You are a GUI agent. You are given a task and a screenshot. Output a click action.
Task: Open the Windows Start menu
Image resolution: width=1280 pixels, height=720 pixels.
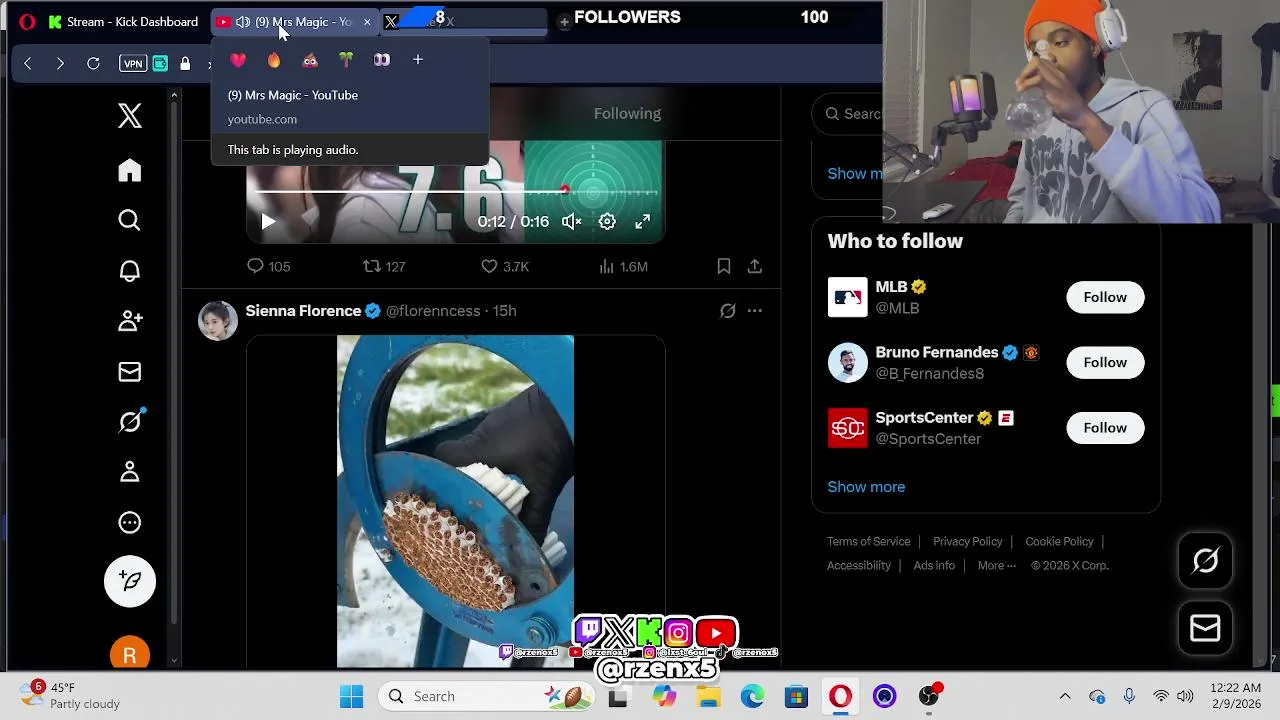(x=351, y=696)
